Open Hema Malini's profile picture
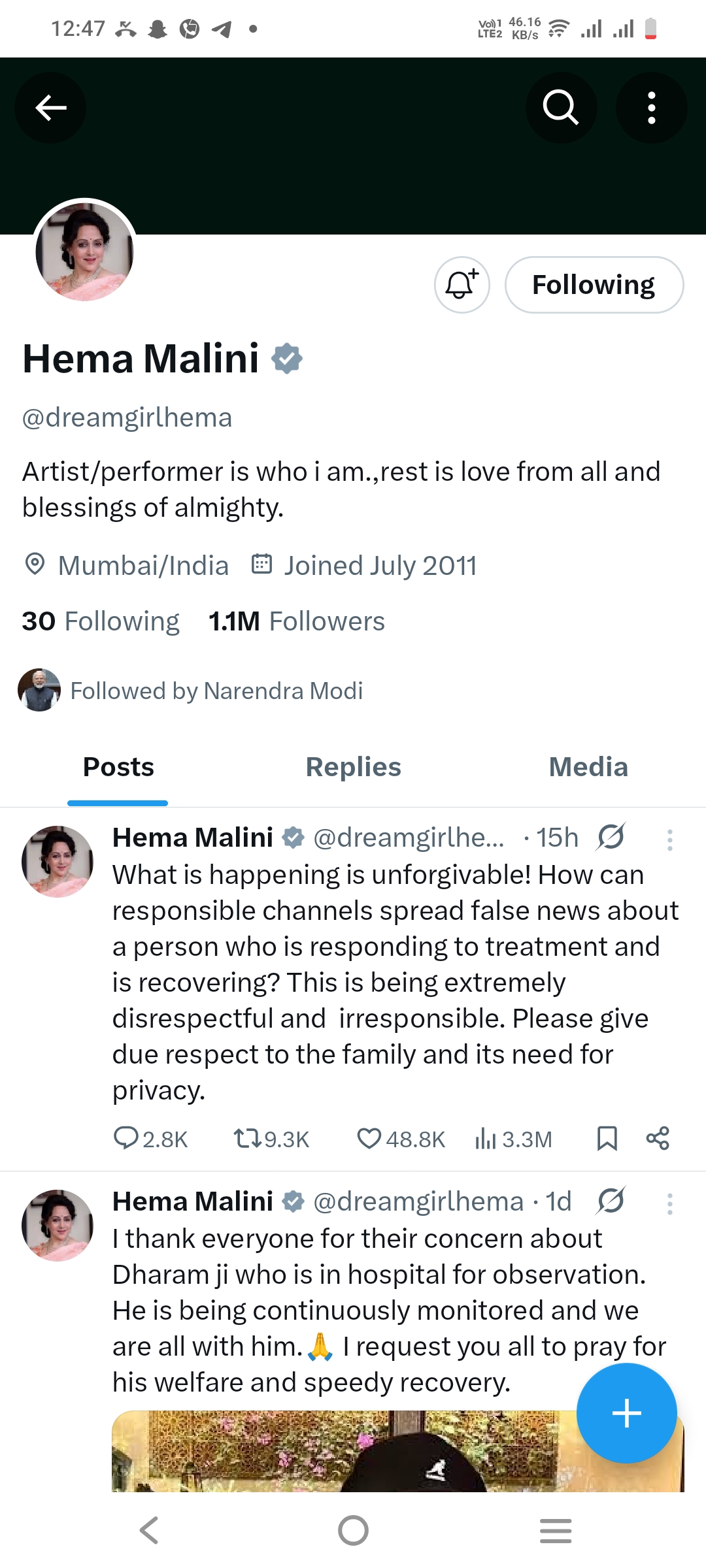The image size is (706, 1568). pos(85,252)
